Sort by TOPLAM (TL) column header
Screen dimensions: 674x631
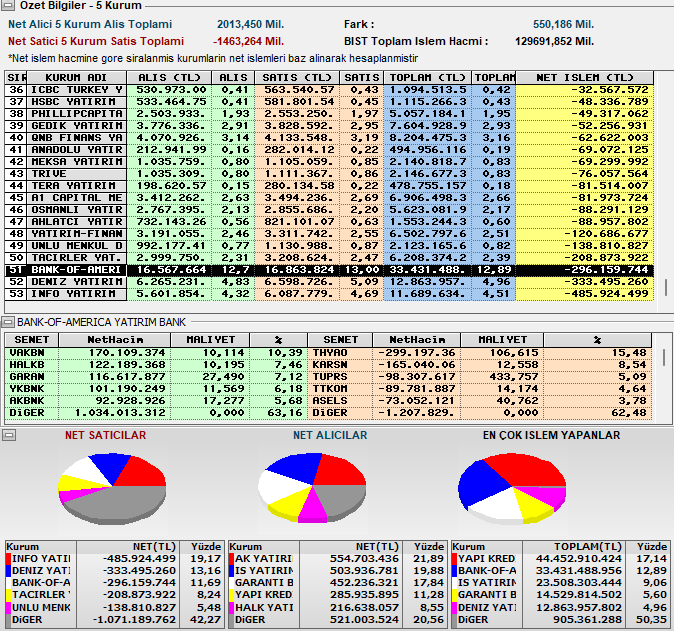point(427,78)
